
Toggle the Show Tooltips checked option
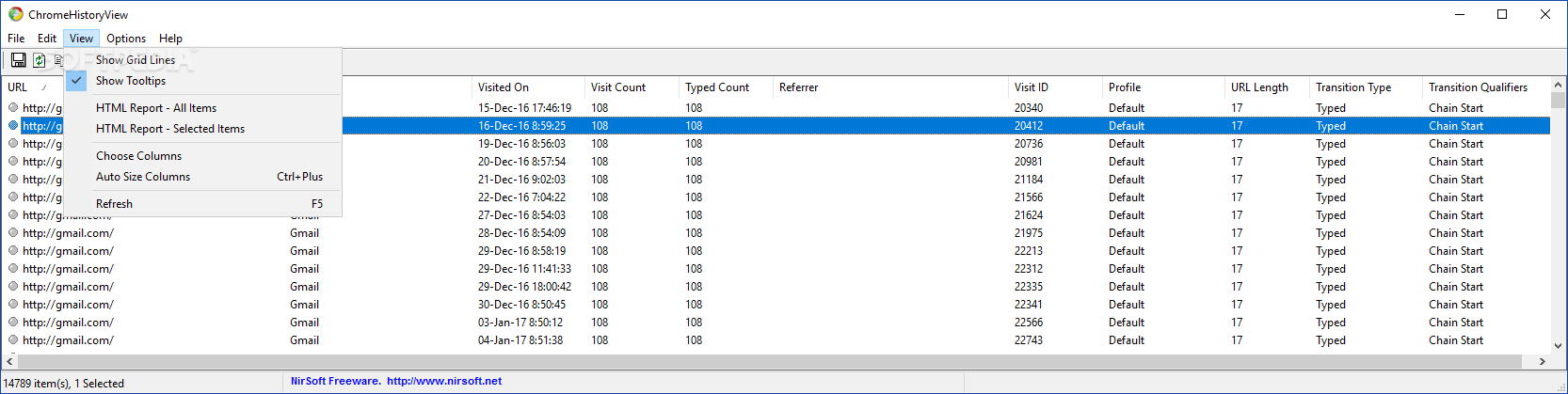[x=203, y=80]
